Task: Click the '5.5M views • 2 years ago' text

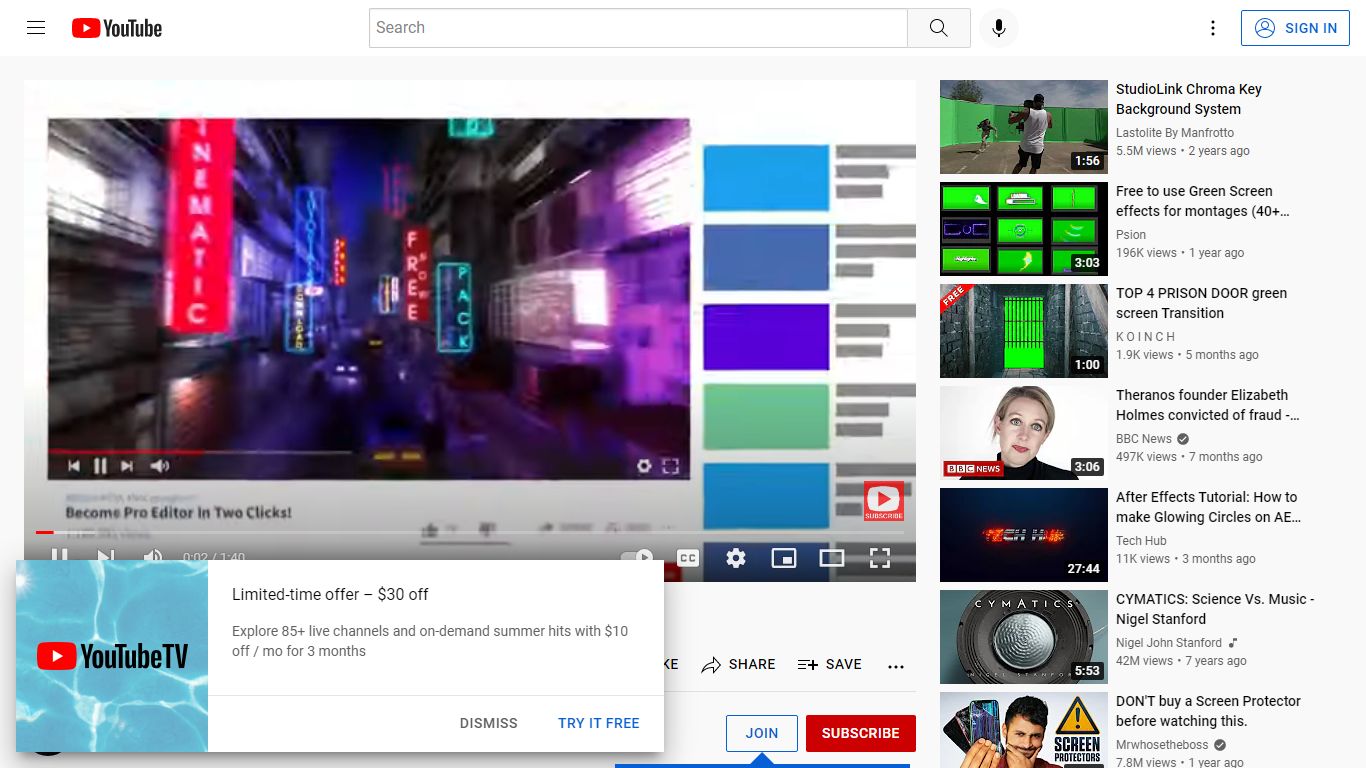Action: pyautogui.click(x=1183, y=151)
